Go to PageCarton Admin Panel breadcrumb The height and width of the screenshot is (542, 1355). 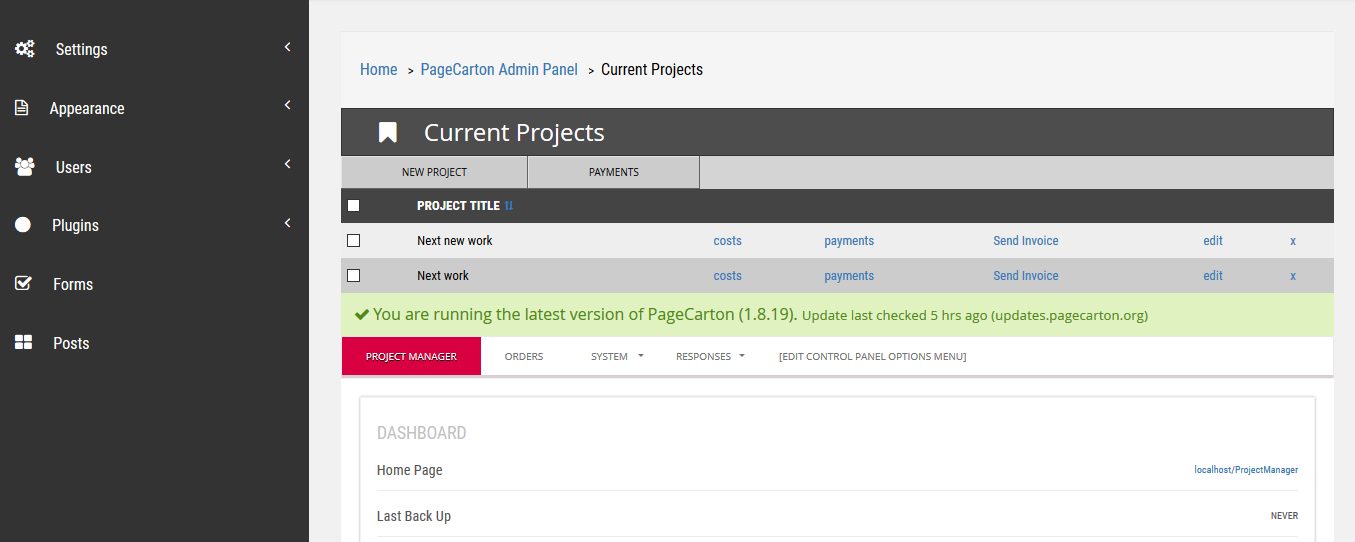tap(499, 70)
